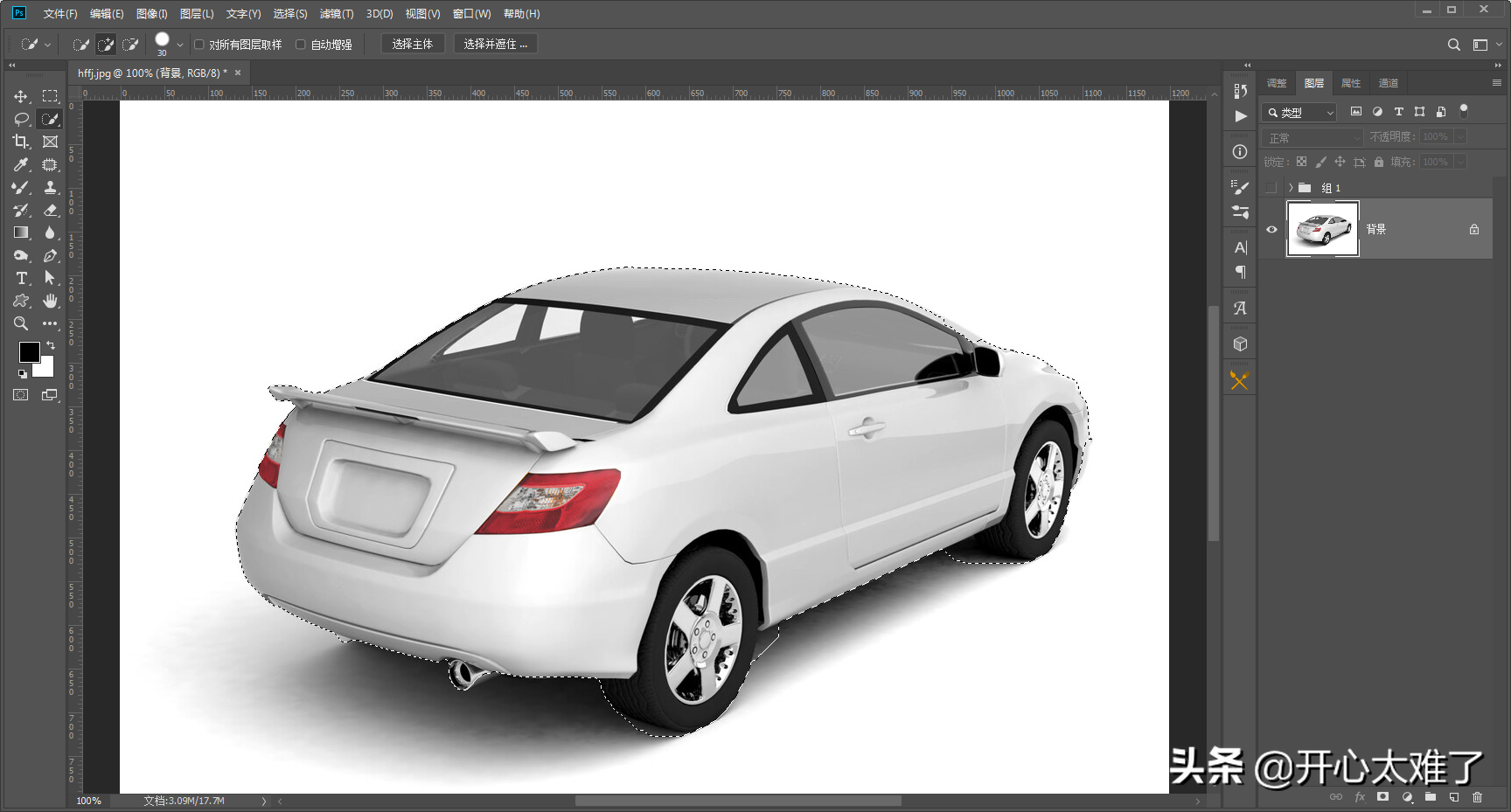Click the 选择主体 button
1511x812 pixels.
click(x=412, y=44)
